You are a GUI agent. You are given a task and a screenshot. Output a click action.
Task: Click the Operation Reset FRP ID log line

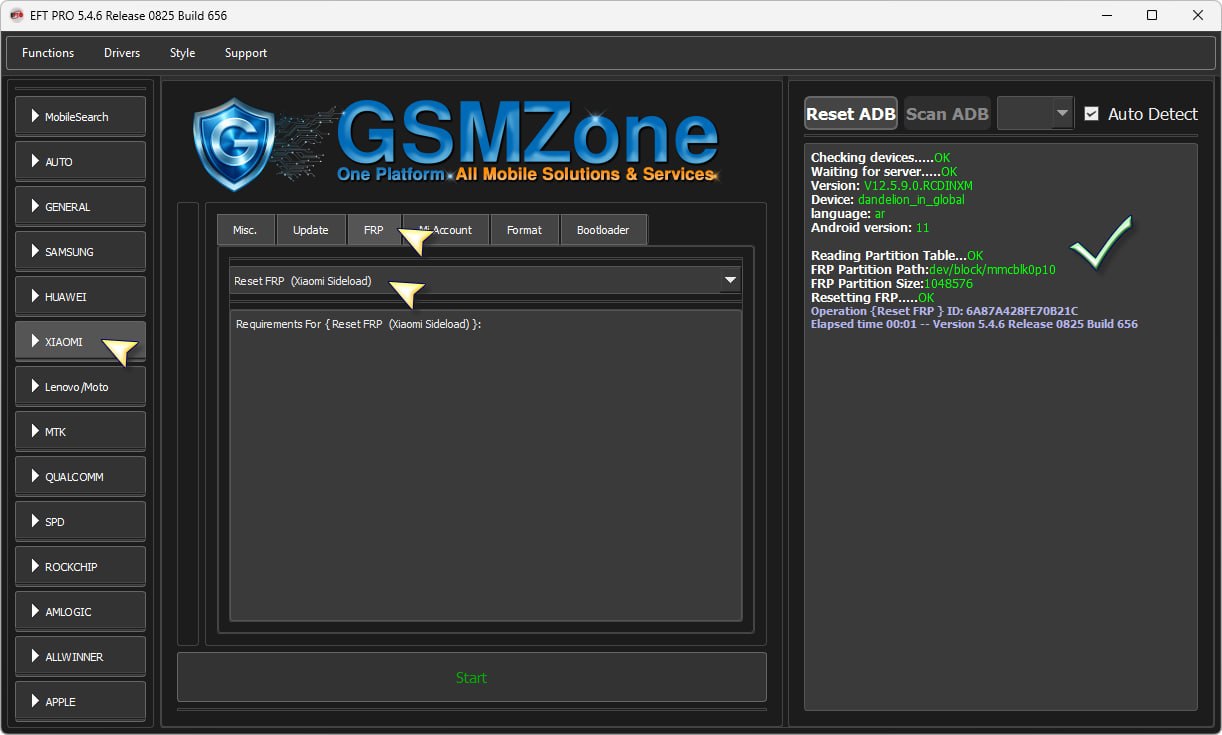[x=944, y=311]
